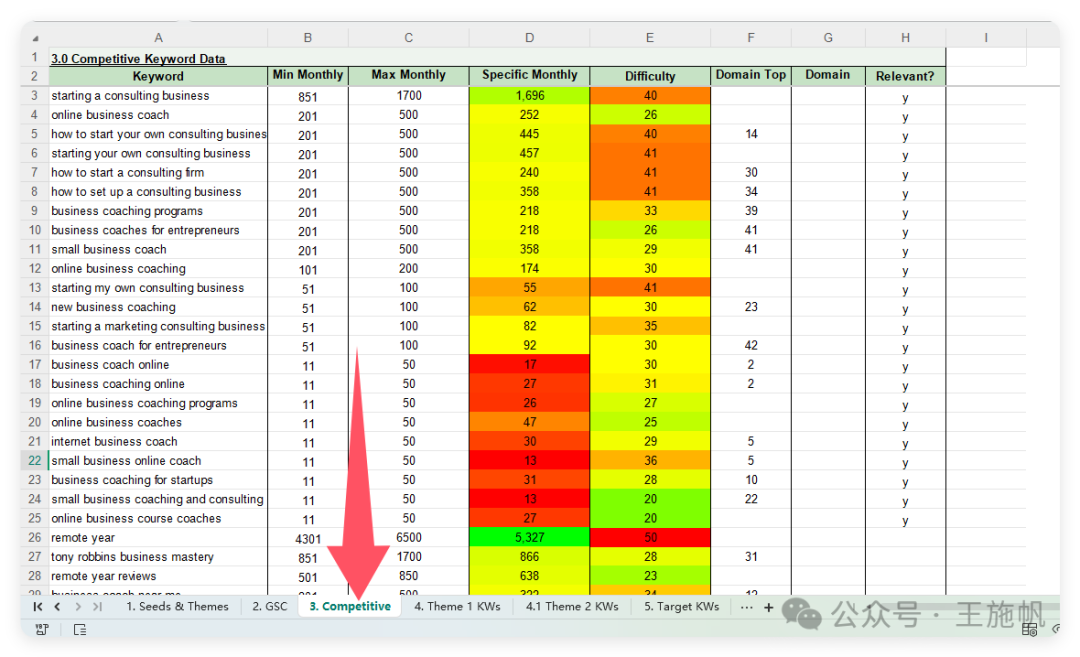Click the 'remote year reviews' cell
Screen dimensions: 1080x657
[x=158, y=576]
